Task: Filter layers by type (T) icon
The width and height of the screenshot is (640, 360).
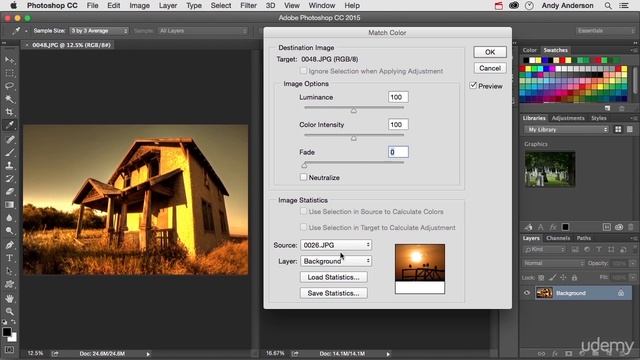Action: point(599,249)
